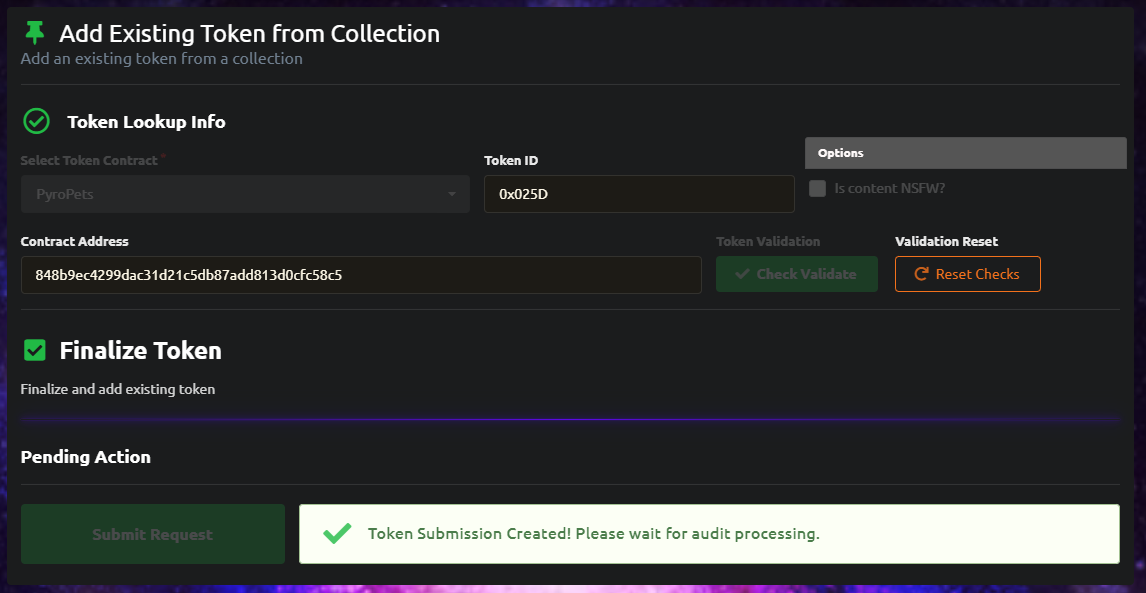The width and height of the screenshot is (1146, 593).
Task: Click the Token ID field showing 0x025D
Action: coord(639,194)
